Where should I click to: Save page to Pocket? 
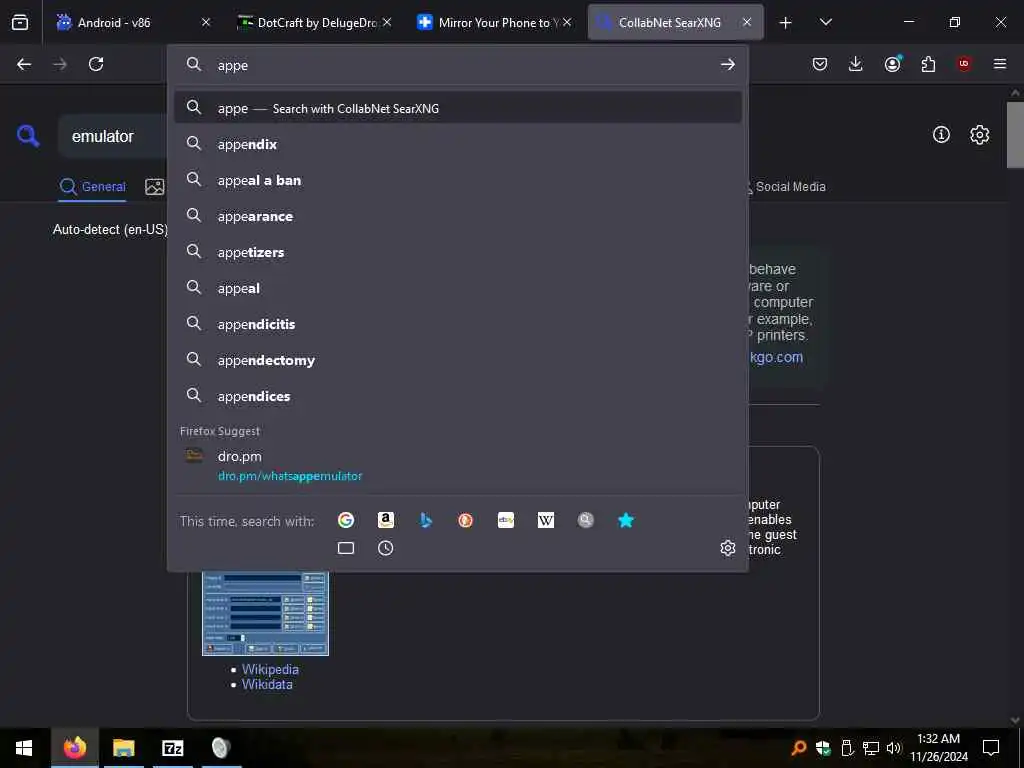(x=820, y=64)
